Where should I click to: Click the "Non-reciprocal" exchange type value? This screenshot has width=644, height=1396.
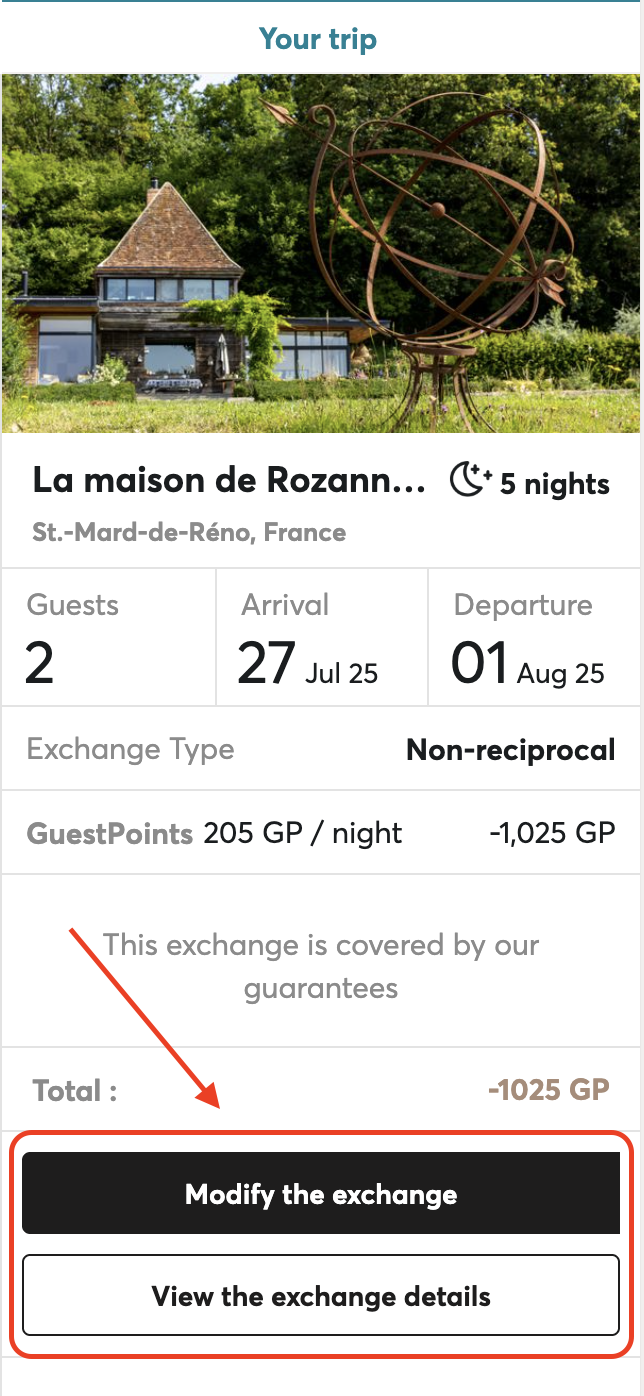tap(510, 749)
